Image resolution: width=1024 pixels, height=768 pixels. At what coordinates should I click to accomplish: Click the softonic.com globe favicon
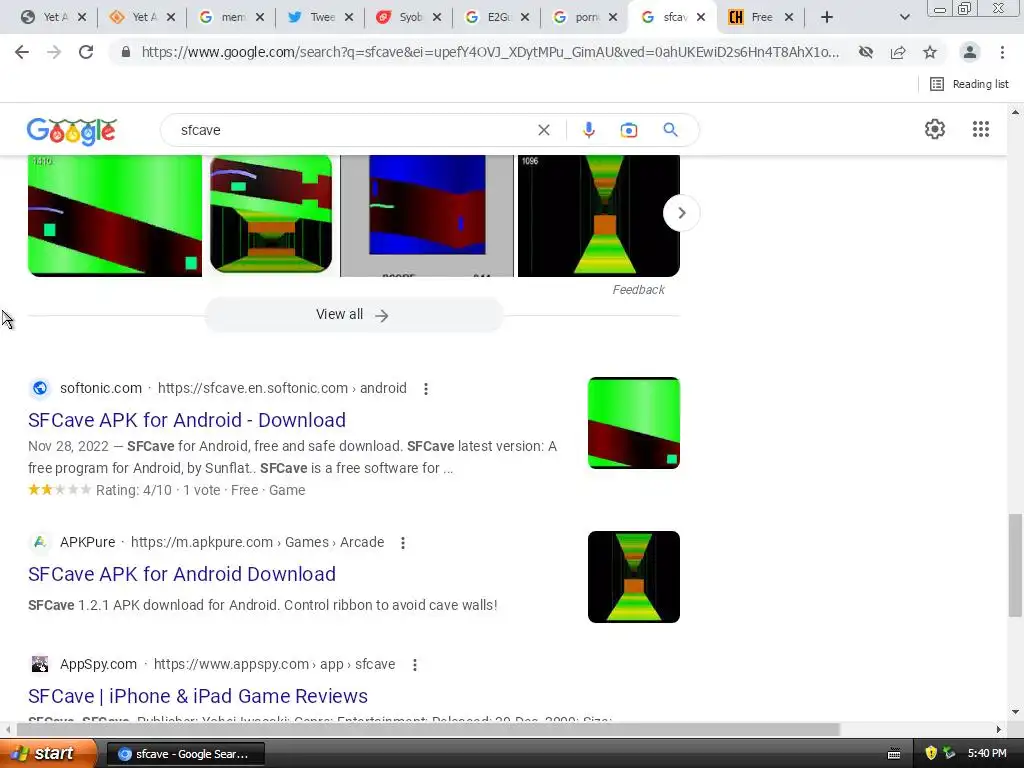pos(40,388)
